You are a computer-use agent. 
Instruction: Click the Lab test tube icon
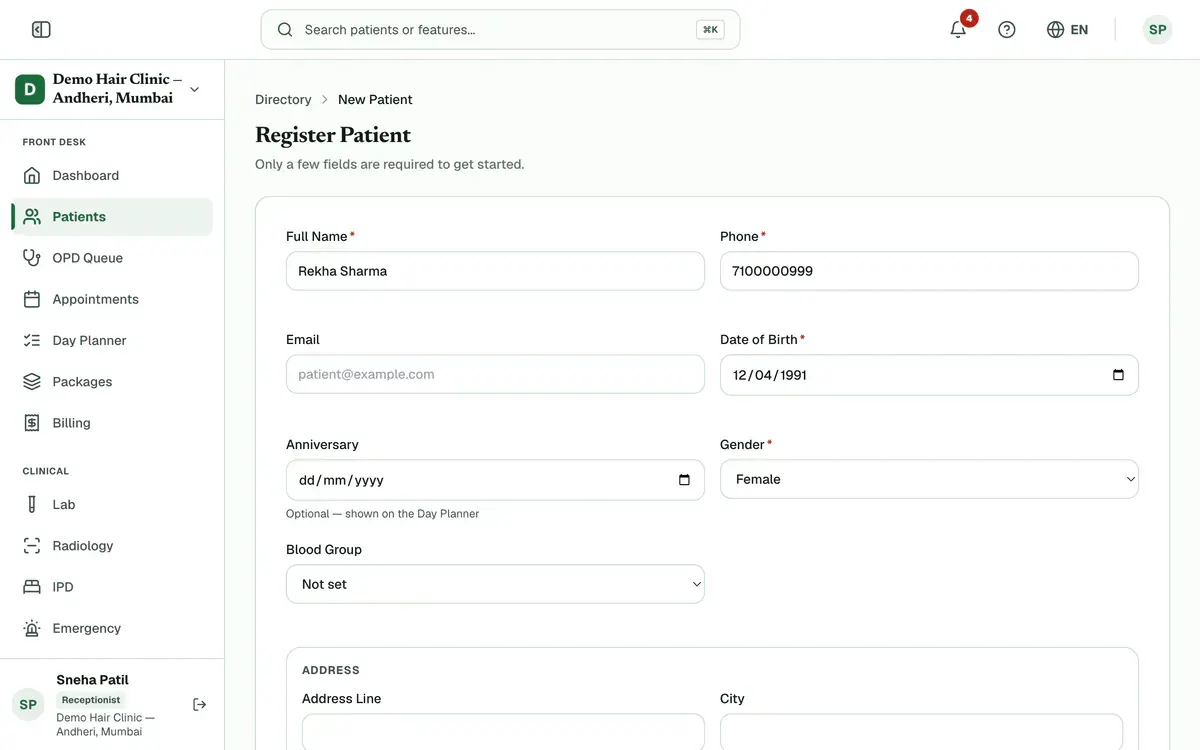(x=32, y=505)
